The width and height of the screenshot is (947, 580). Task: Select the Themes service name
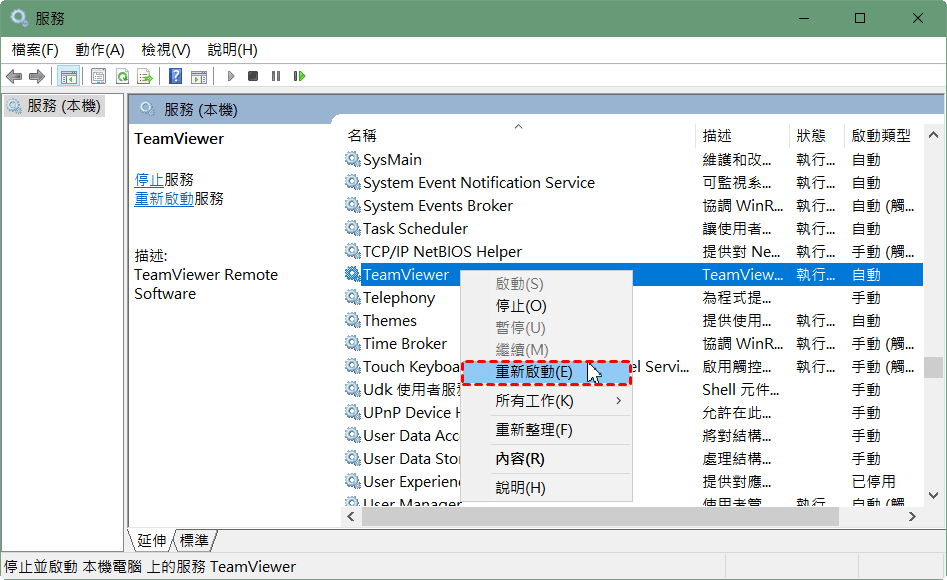point(390,321)
